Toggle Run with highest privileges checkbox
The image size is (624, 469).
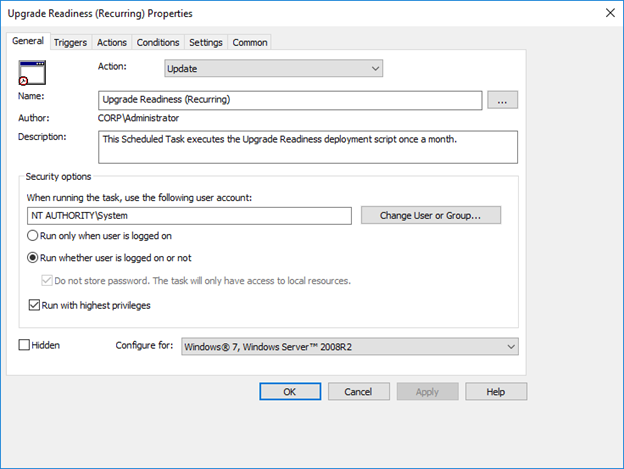pyautogui.click(x=34, y=305)
